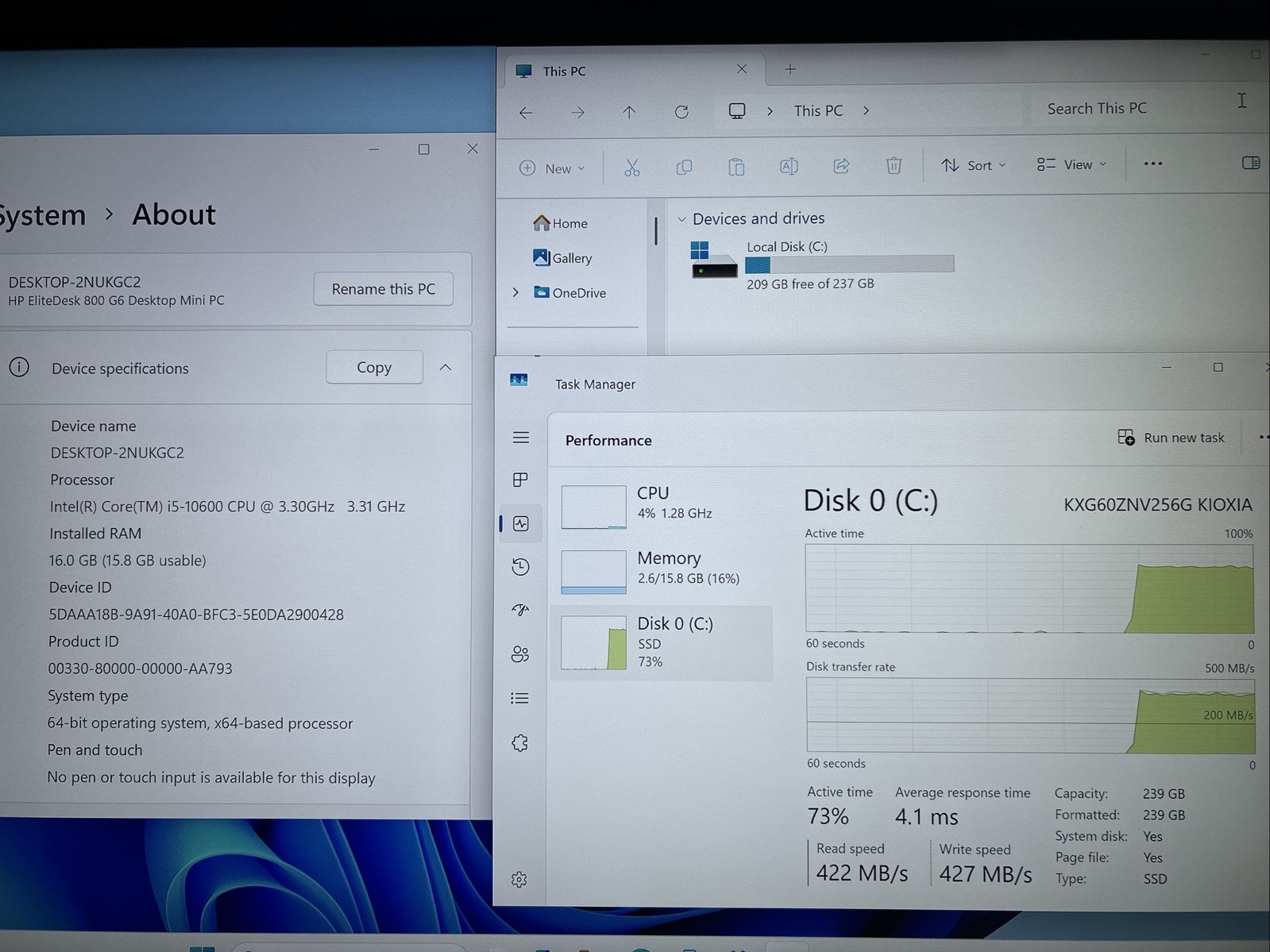The height and width of the screenshot is (952, 1270).
Task: Click the Write speed 427 MB/s value
Action: [986, 874]
